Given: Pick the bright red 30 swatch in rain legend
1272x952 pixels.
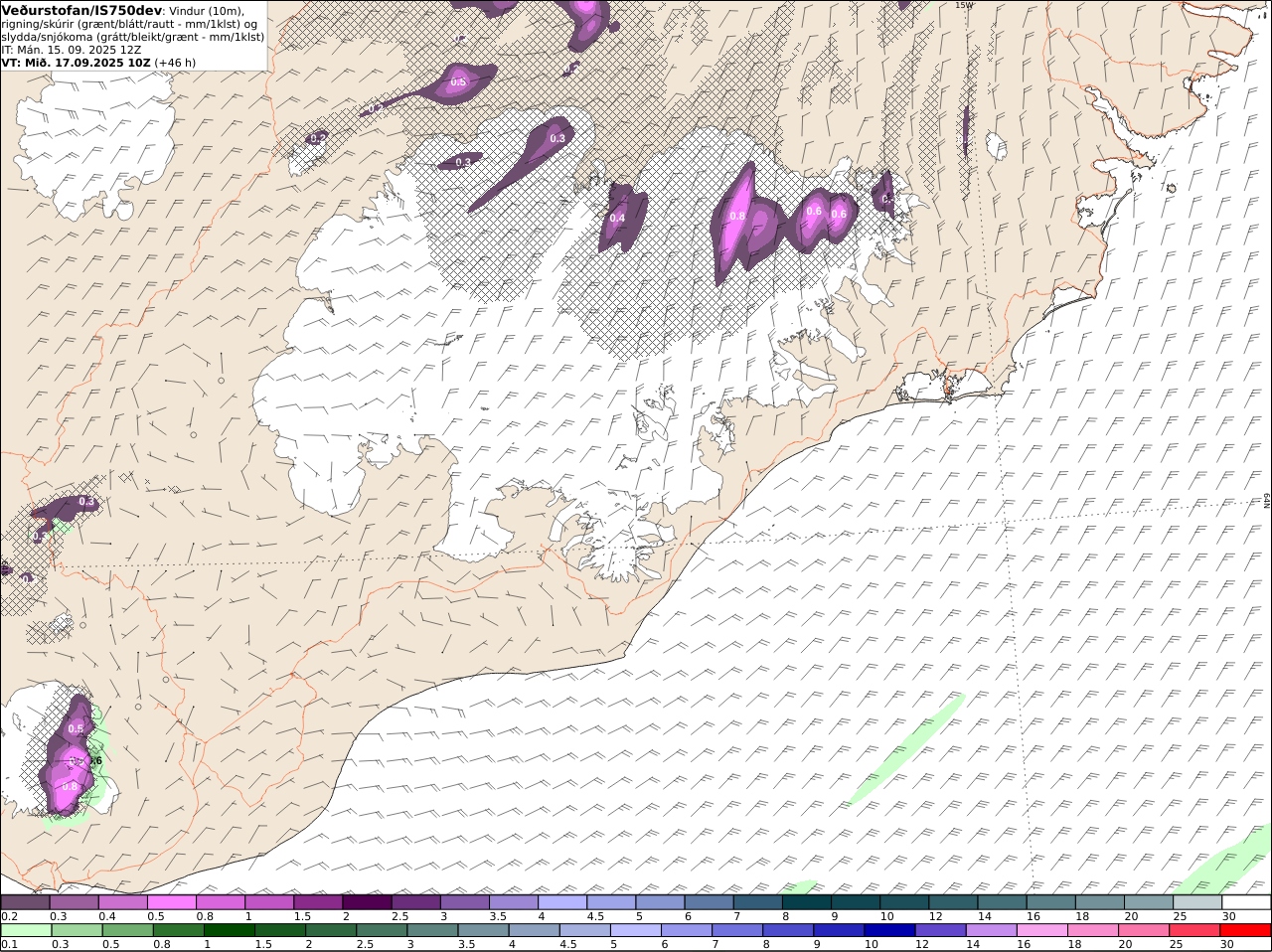Looking at the screenshot, I should (x=1245, y=931).
